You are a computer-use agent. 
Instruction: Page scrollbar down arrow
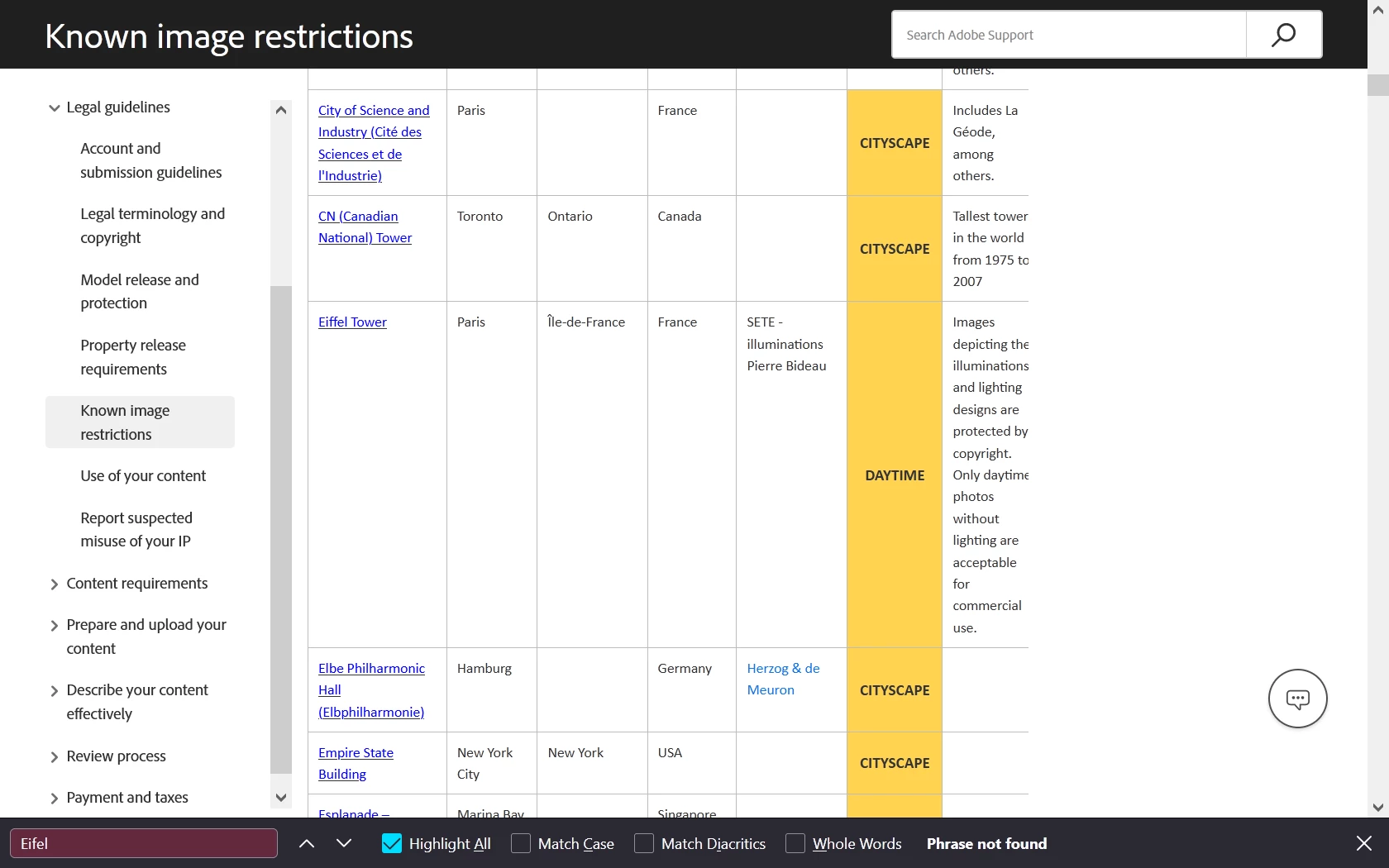1378,808
